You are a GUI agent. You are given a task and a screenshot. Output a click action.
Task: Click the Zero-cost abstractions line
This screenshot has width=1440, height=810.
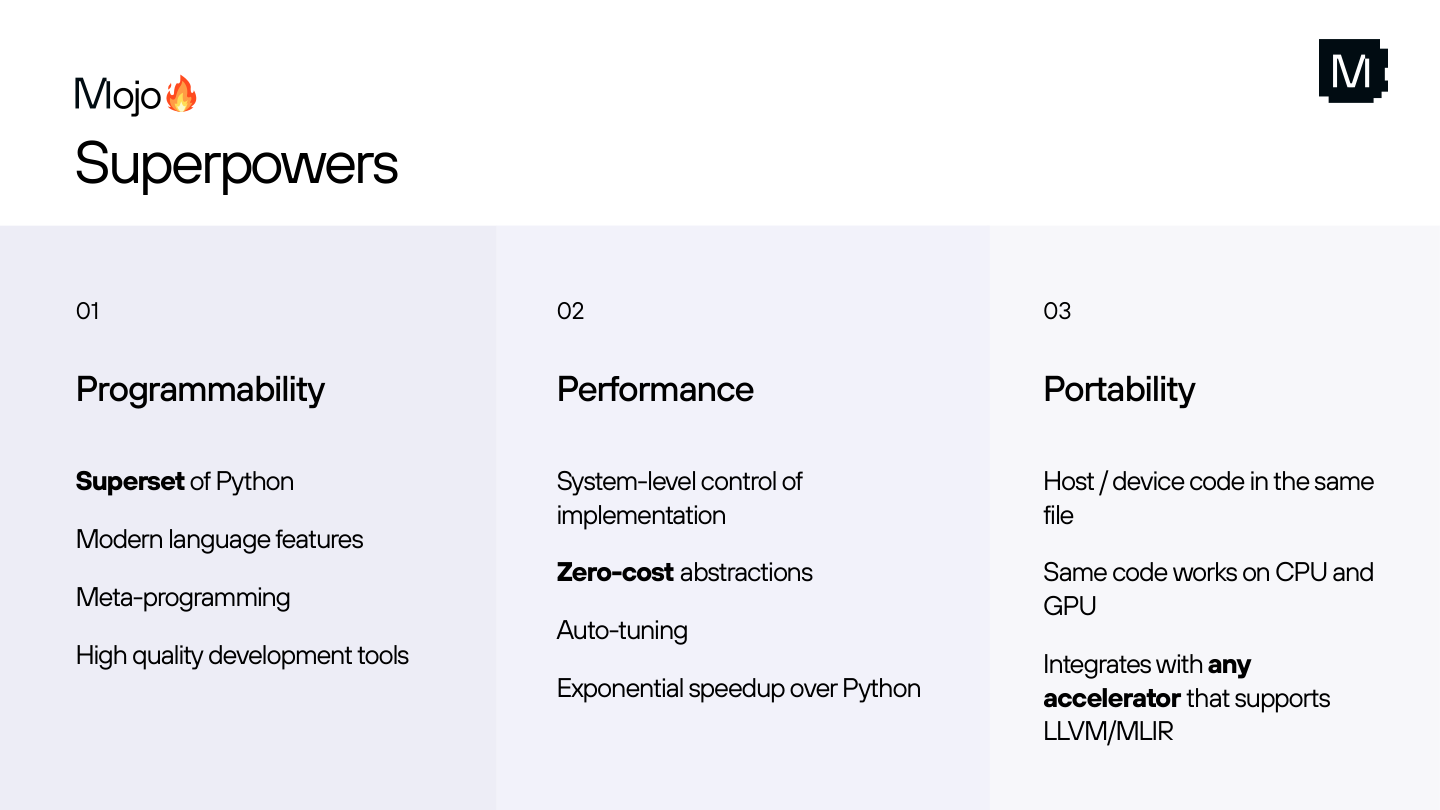point(685,572)
